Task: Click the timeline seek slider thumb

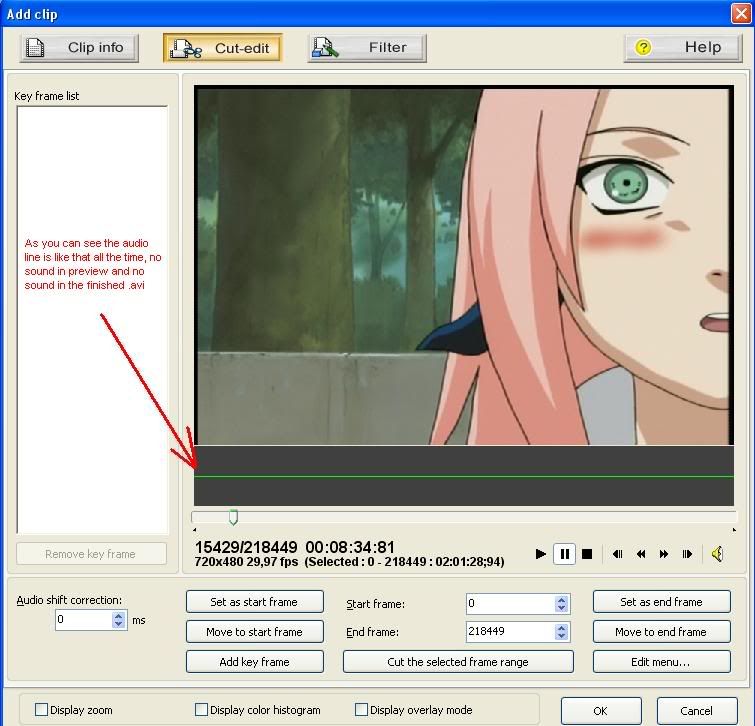Action: click(233, 517)
